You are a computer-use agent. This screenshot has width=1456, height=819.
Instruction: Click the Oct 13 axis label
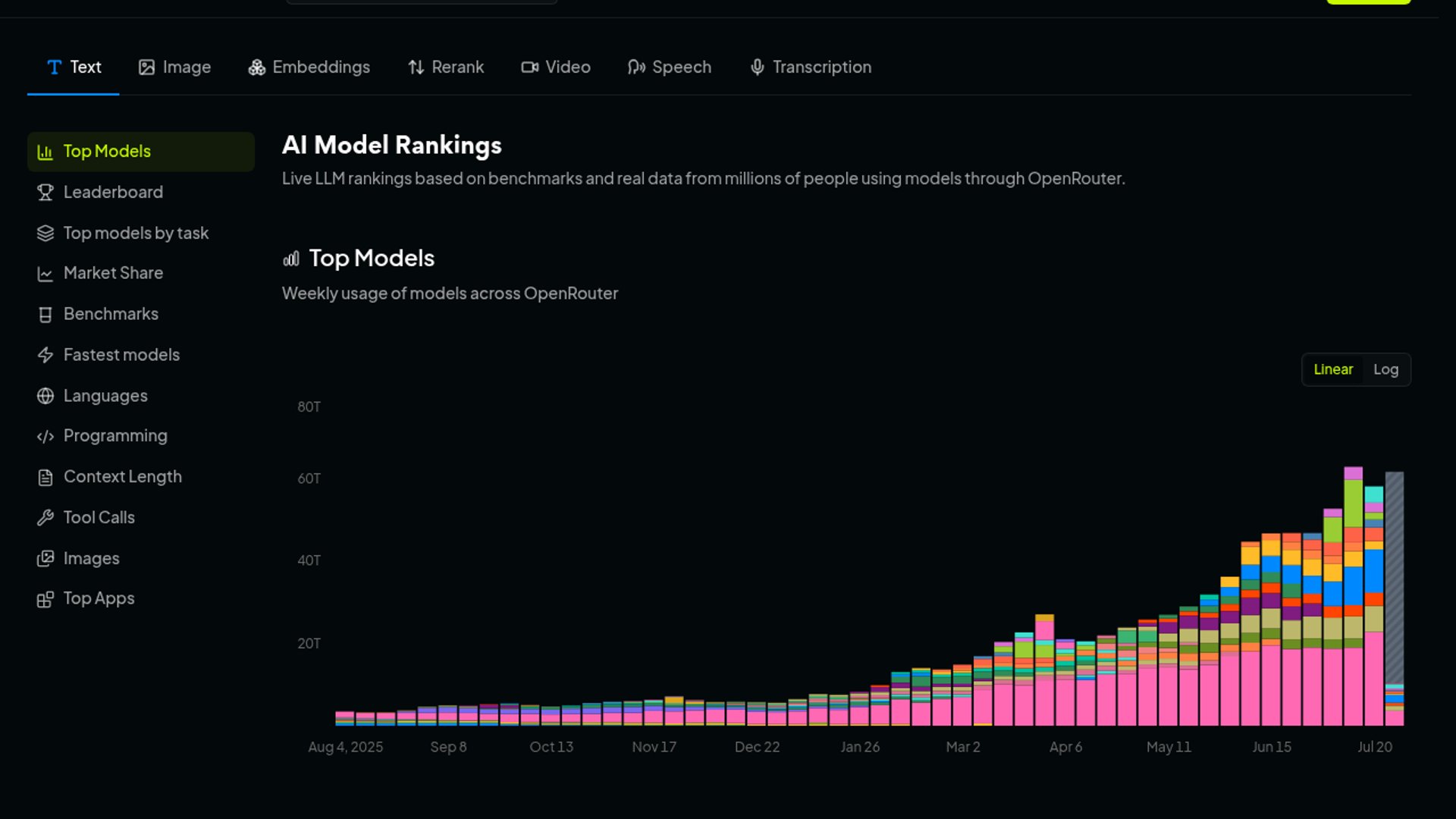coord(551,748)
